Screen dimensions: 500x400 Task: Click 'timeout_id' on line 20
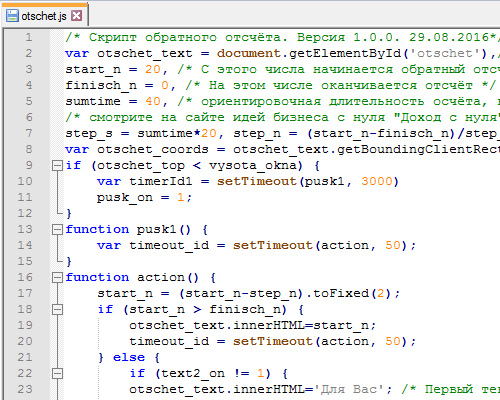point(169,342)
